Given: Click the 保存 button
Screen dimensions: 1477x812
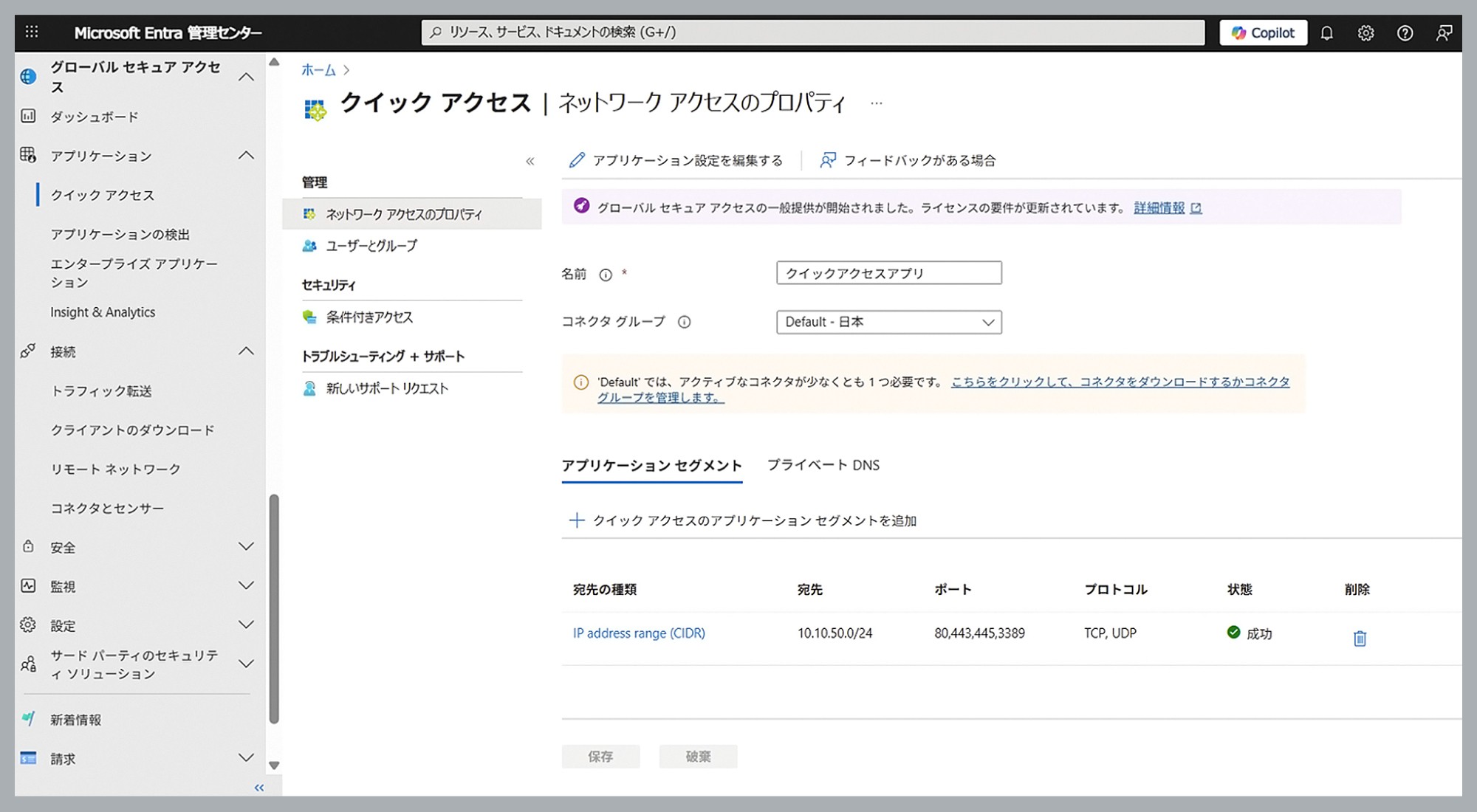Looking at the screenshot, I should (600, 756).
